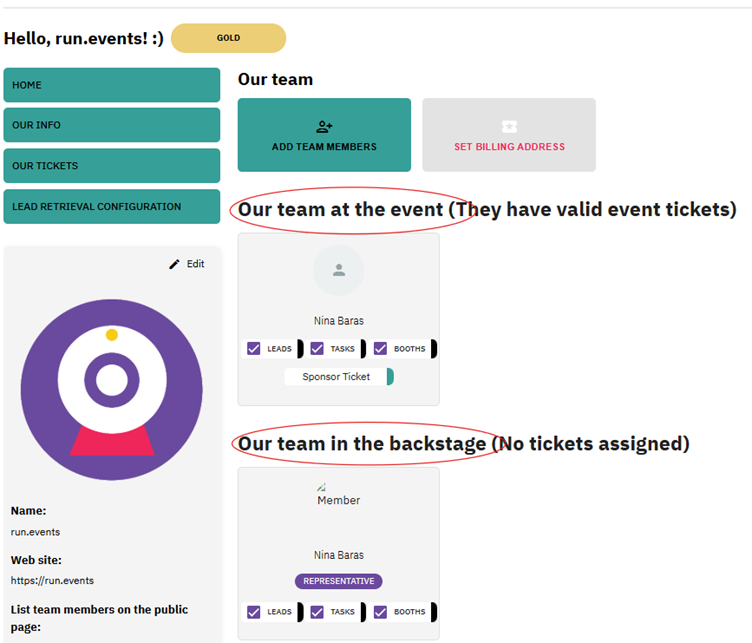This screenshot has width=752, height=643.
Task: Click the run.events webcam logo
Action: (112, 389)
